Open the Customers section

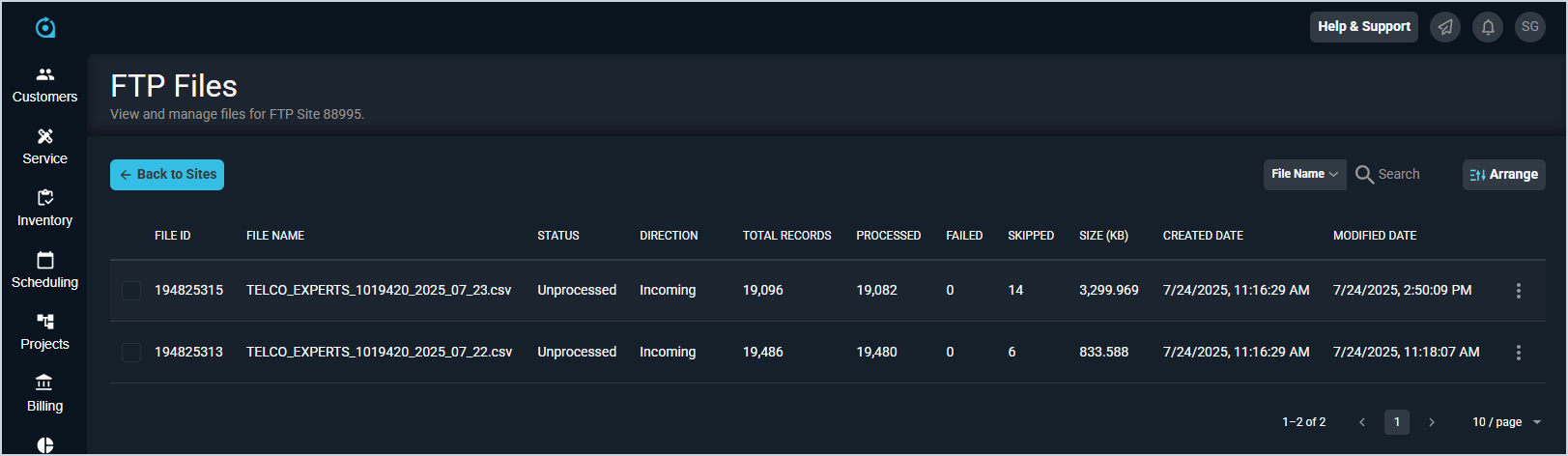point(44,85)
